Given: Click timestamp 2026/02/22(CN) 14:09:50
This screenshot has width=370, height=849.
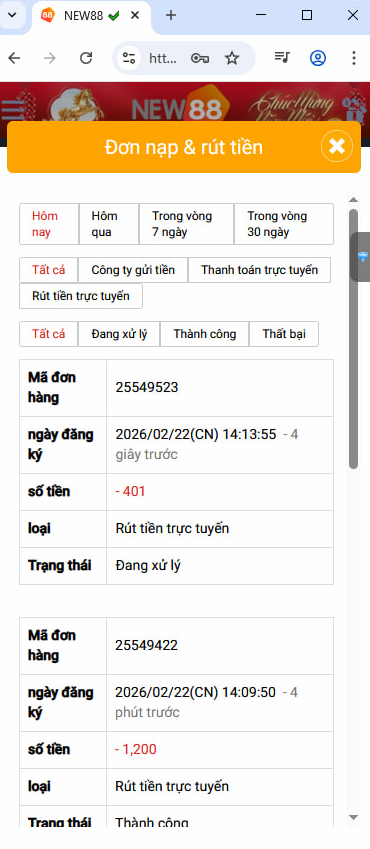Looking at the screenshot, I should (196, 692).
